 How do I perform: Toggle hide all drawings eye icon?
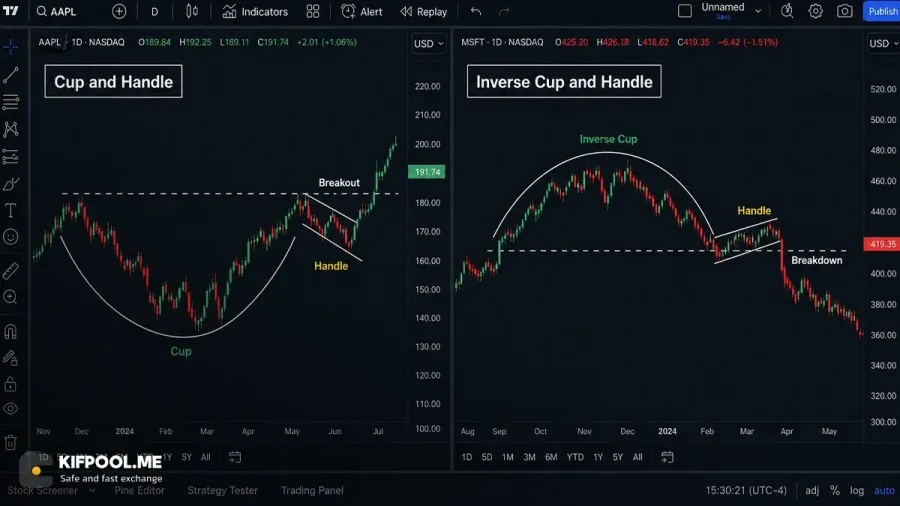[10, 409]
